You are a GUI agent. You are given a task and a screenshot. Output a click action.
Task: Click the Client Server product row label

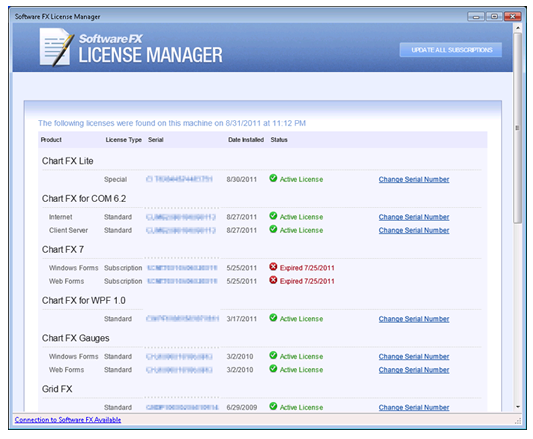point(68,230)
